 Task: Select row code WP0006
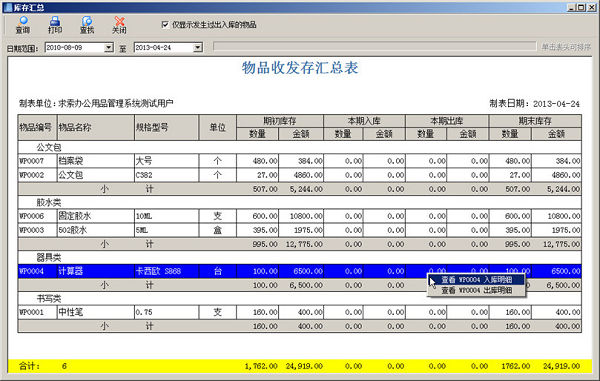[37, 216]
